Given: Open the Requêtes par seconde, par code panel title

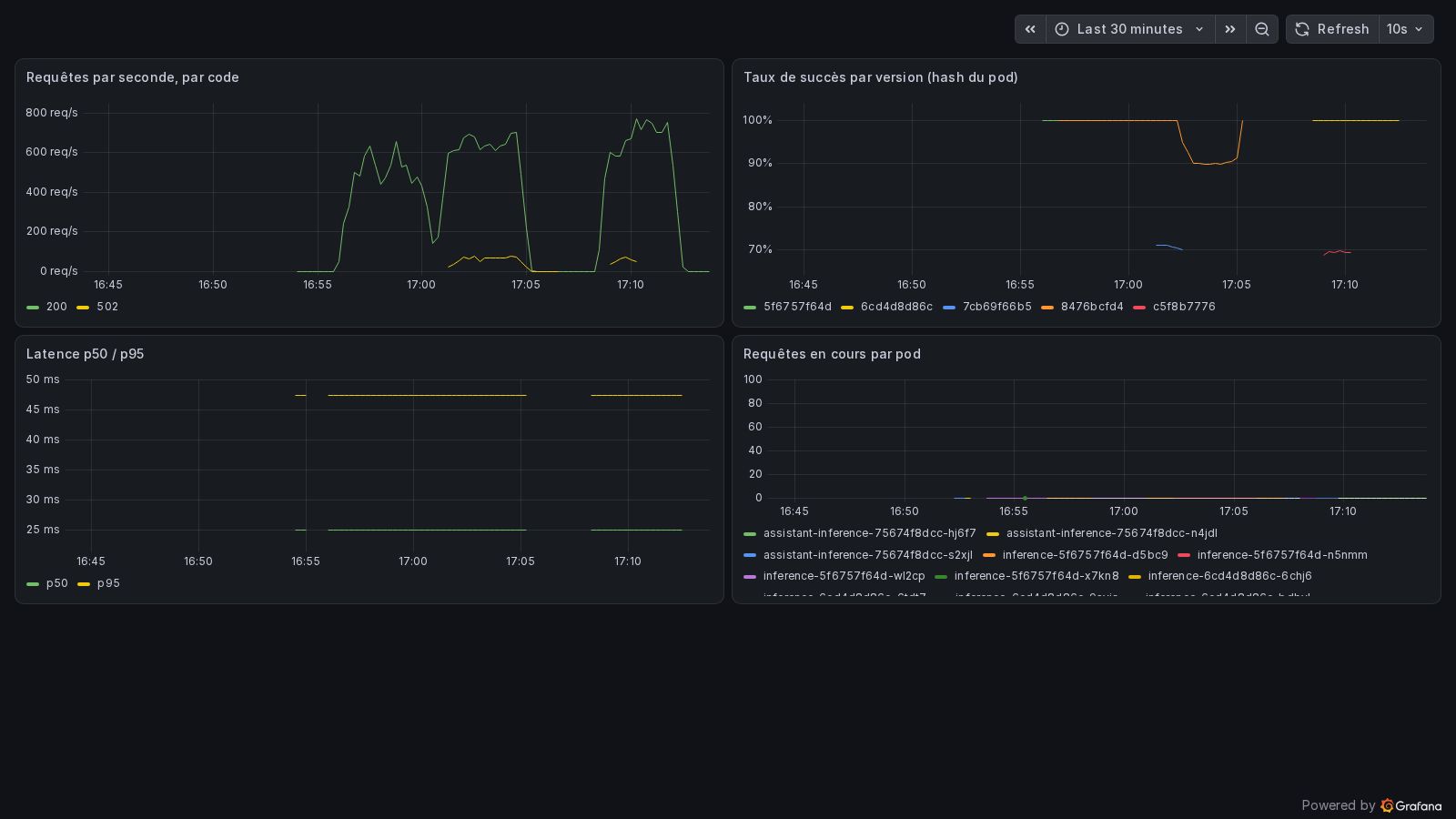Looking at the screenshot, I should 133,77.
